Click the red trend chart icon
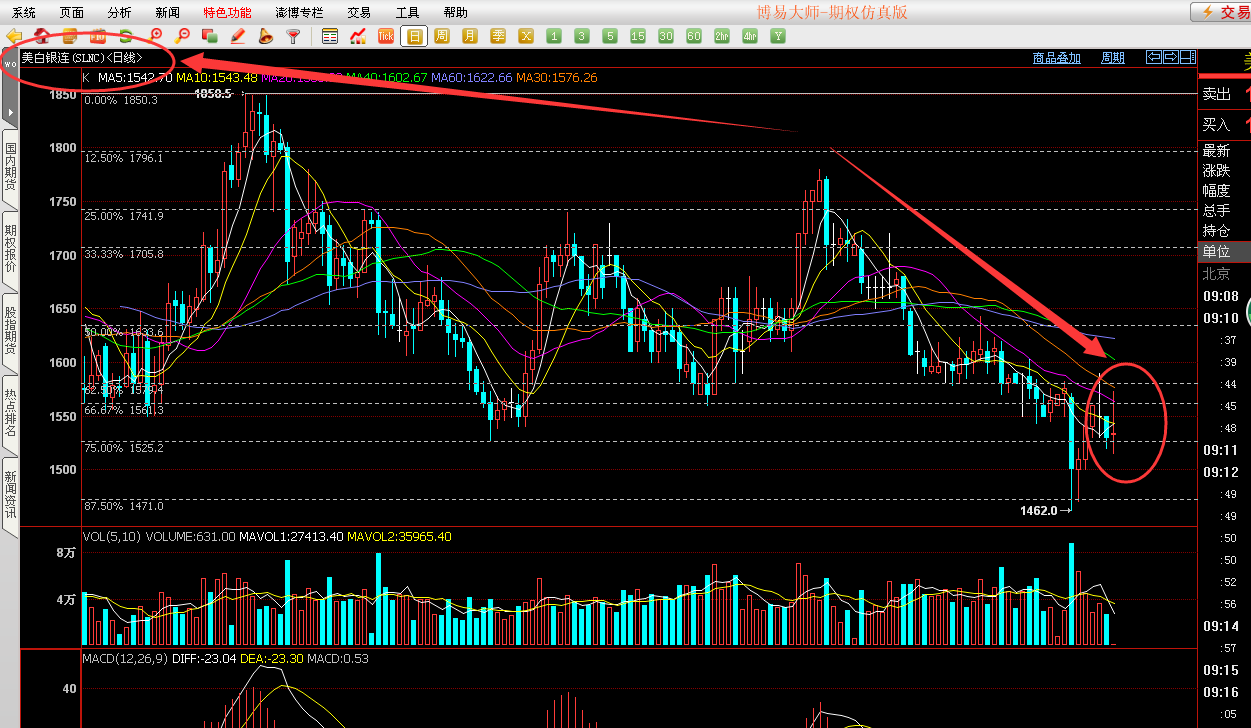The width and height of the screenshot is (1251, 728). (x=358, y=36)
